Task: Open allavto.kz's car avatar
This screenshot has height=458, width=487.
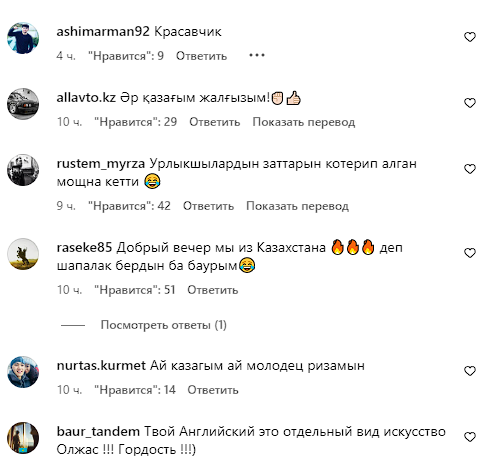Action: 23,104
